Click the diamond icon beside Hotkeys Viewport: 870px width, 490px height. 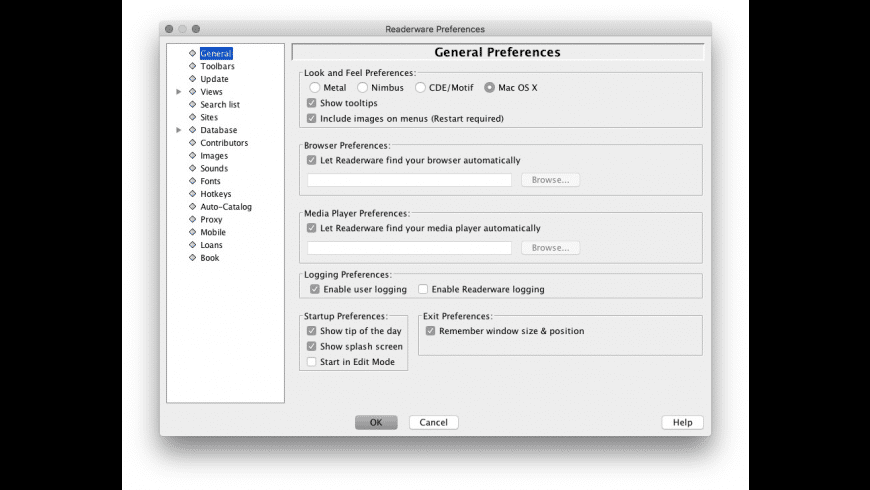coord(193,194)
